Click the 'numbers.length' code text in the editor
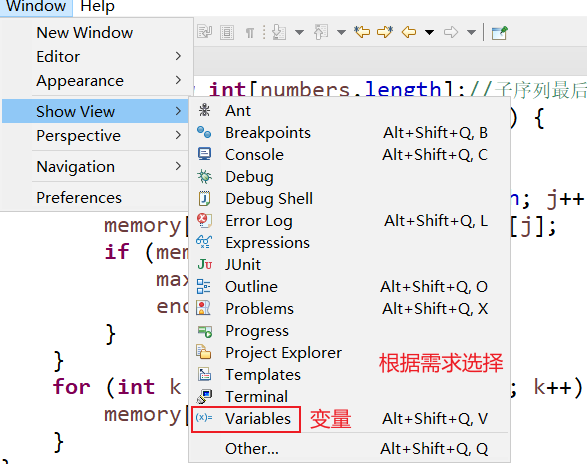Screen dimensions: 587x464 pyautogui.click(x=351, y=90)
